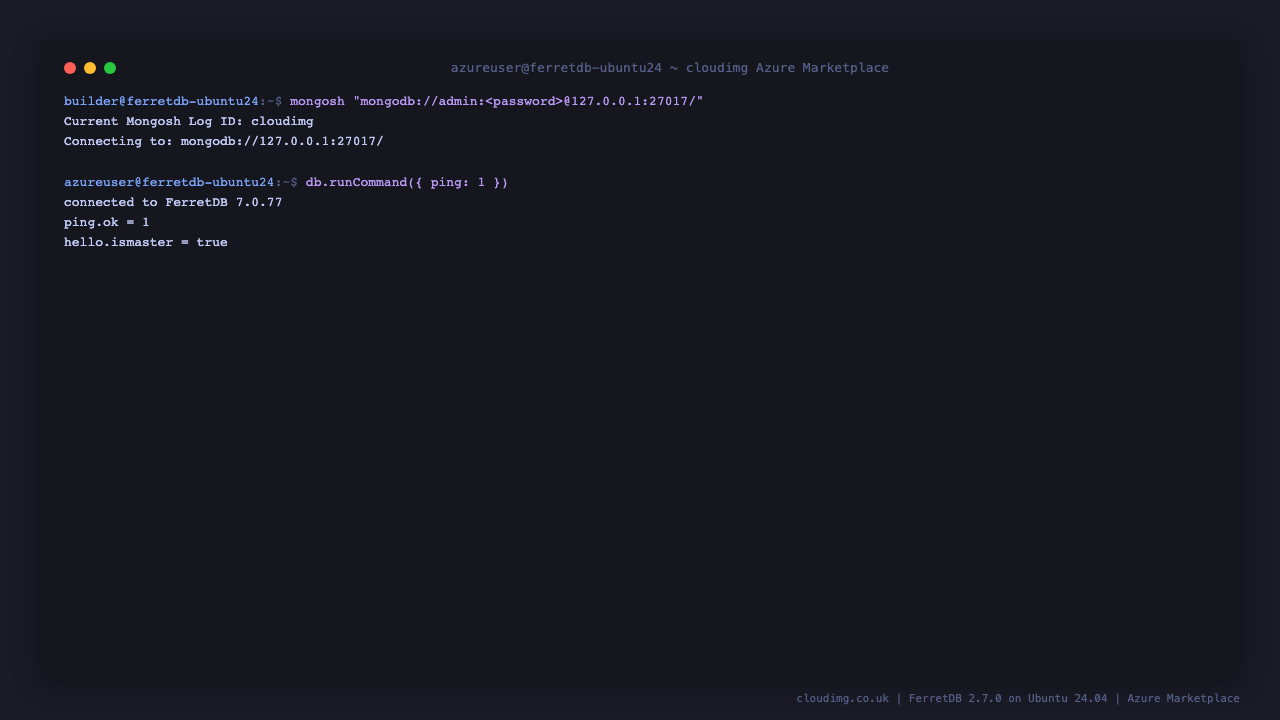Viewport: 1280px width, 720px height.
Task: Click the green maximize window dot
Action: pos(110,68)
